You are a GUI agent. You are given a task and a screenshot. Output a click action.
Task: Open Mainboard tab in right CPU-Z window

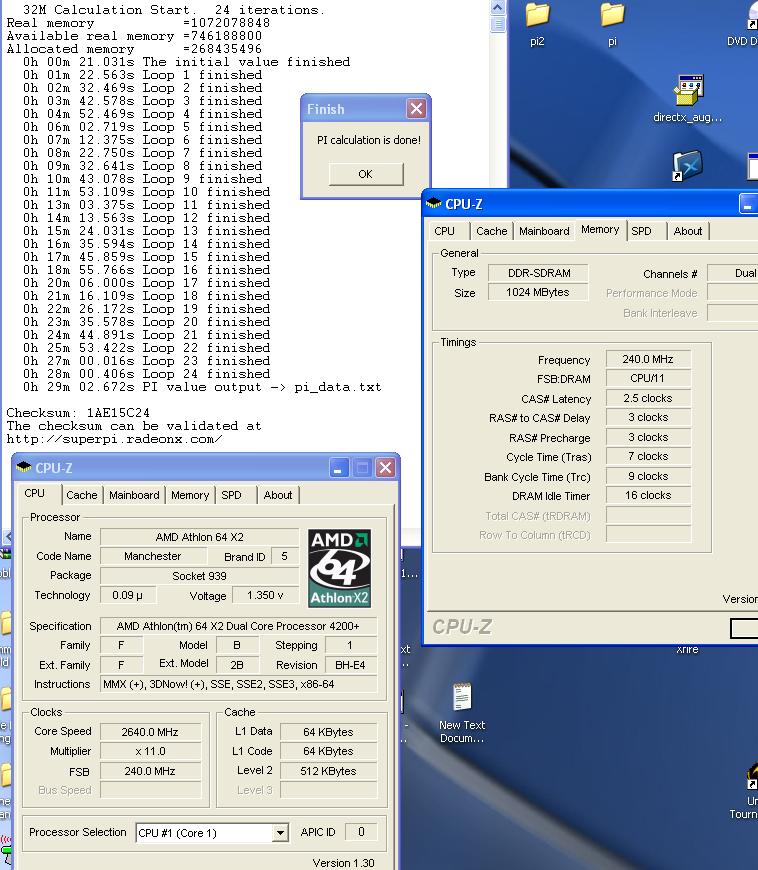[544, 231]
